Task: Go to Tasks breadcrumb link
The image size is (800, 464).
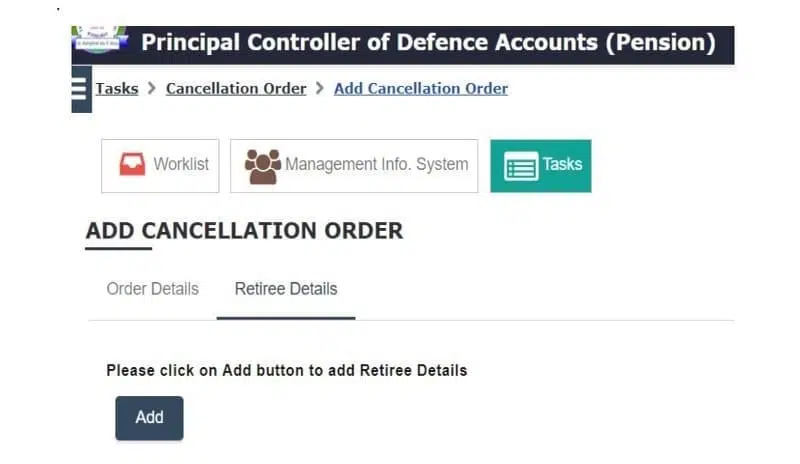Action: click(117, 89)
